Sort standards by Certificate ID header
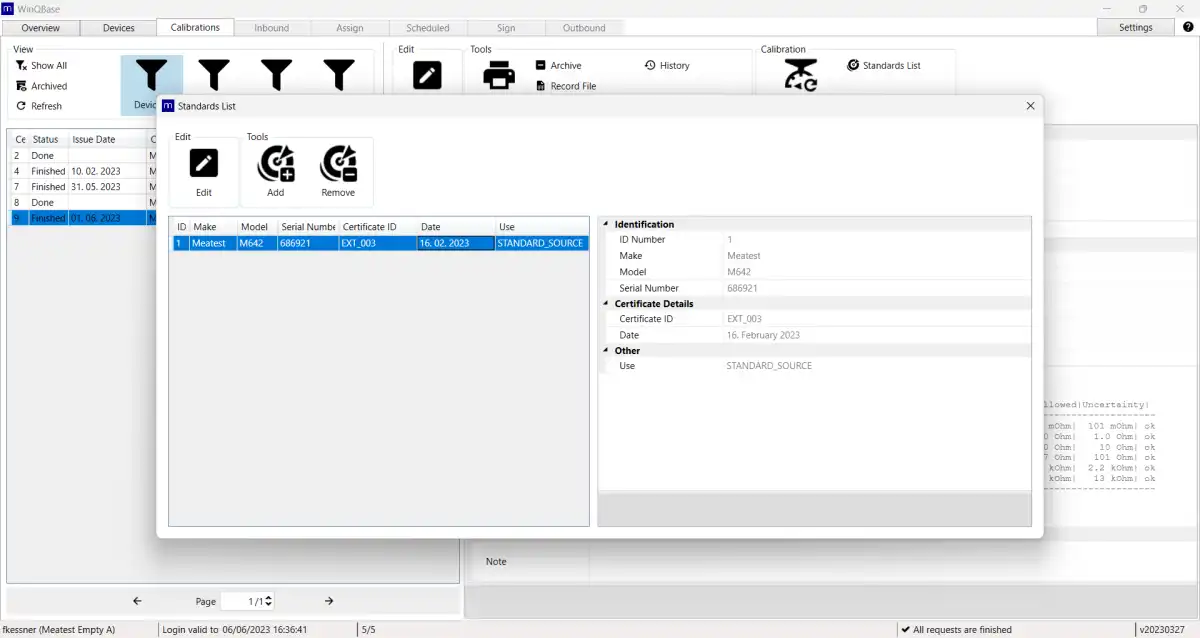1200x638 pixels. (378, 227)
